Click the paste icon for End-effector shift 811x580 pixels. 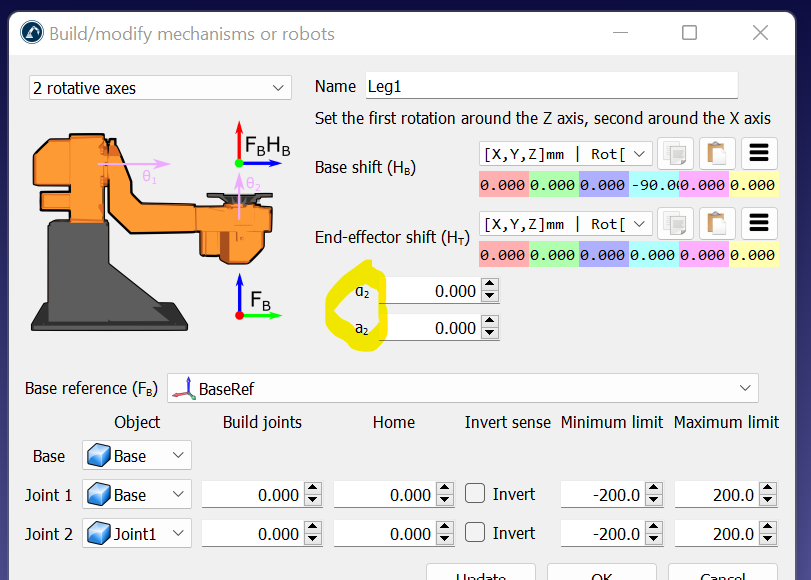[x=717, y=223]
